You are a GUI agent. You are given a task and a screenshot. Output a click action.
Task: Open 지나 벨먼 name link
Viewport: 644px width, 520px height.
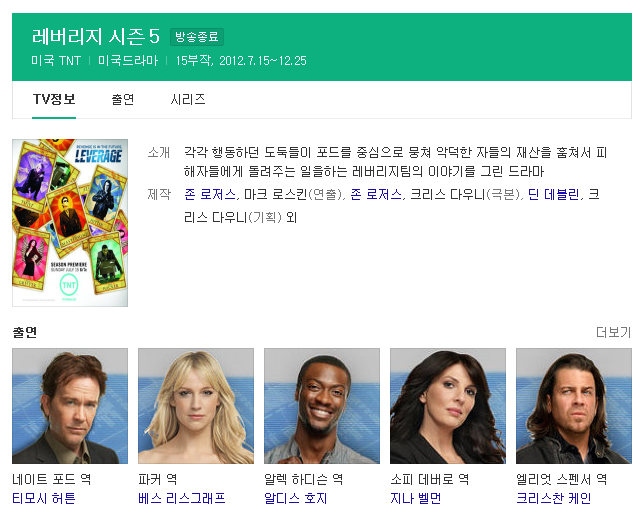click(416, 498)
